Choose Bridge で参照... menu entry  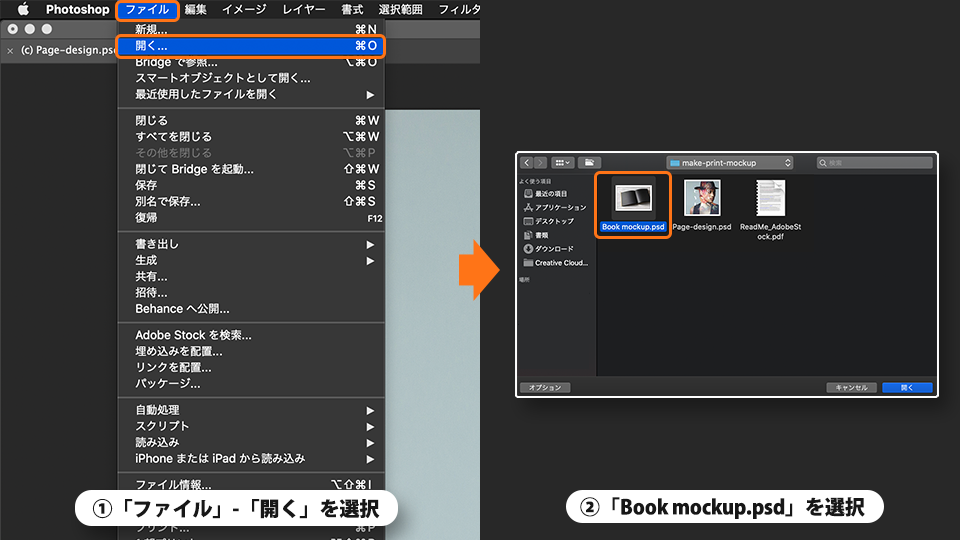tap(251, 62)
